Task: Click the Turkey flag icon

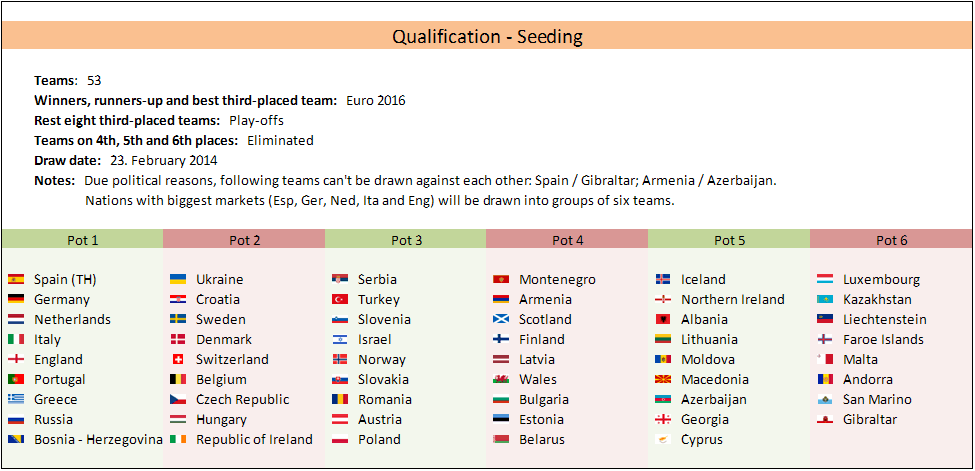Action: point(340,300)
